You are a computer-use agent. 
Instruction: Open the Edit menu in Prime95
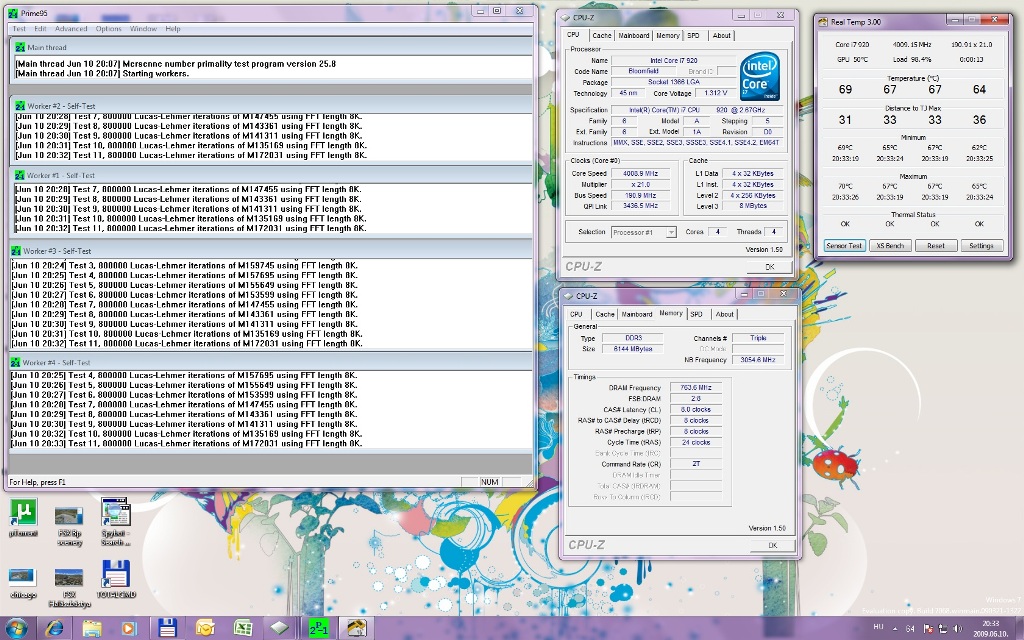(x=40, y=29)
